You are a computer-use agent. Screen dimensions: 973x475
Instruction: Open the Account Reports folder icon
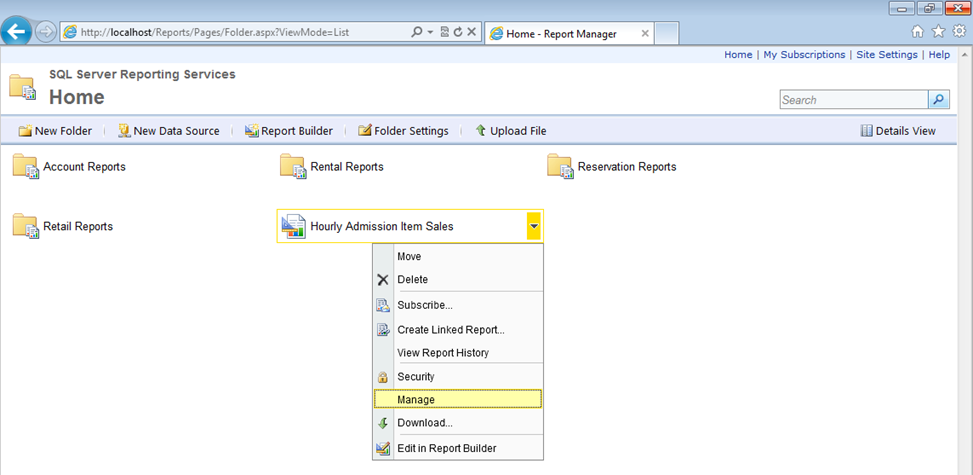pyautogui.click(x=25, y=166)
